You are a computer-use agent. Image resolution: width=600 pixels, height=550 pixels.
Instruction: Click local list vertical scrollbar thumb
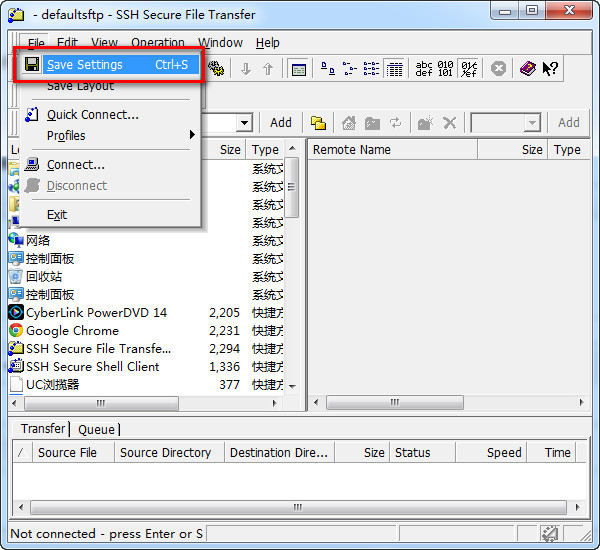(x=292, y=188)
